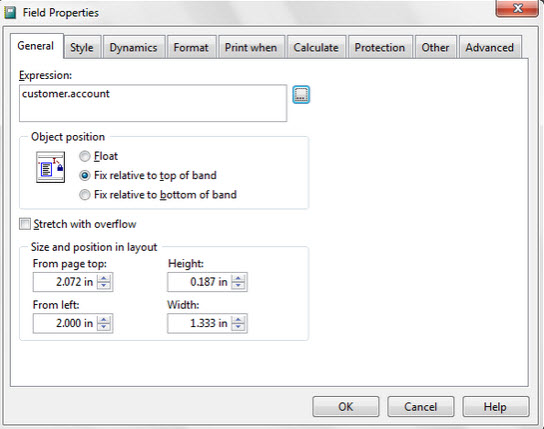544x429 pixels.
Task: Open the Dynamics tab
Action: 134,47
